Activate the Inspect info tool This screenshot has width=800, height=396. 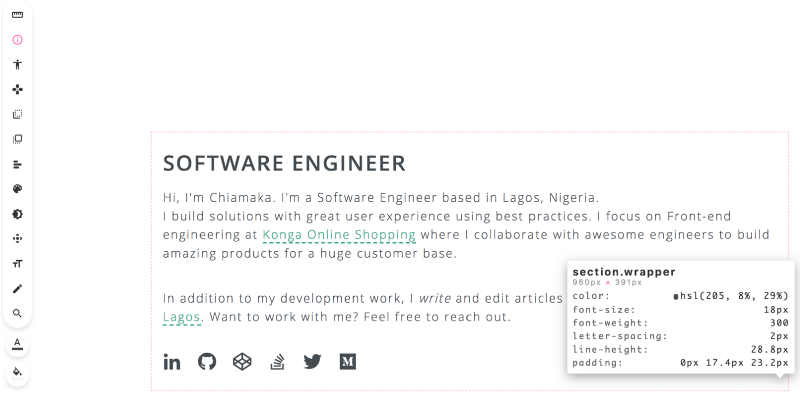[x=17, y=40]
